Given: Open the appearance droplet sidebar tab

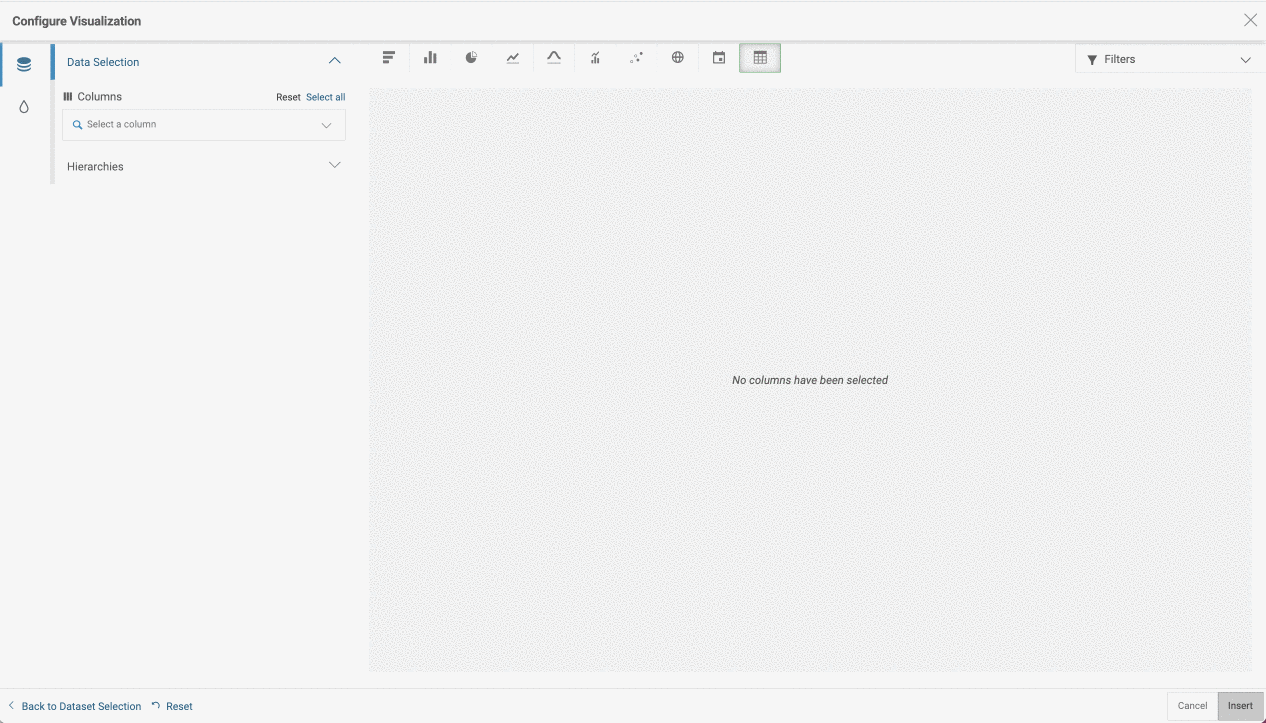Looking at the screenshot, I should tap(24, 107).
